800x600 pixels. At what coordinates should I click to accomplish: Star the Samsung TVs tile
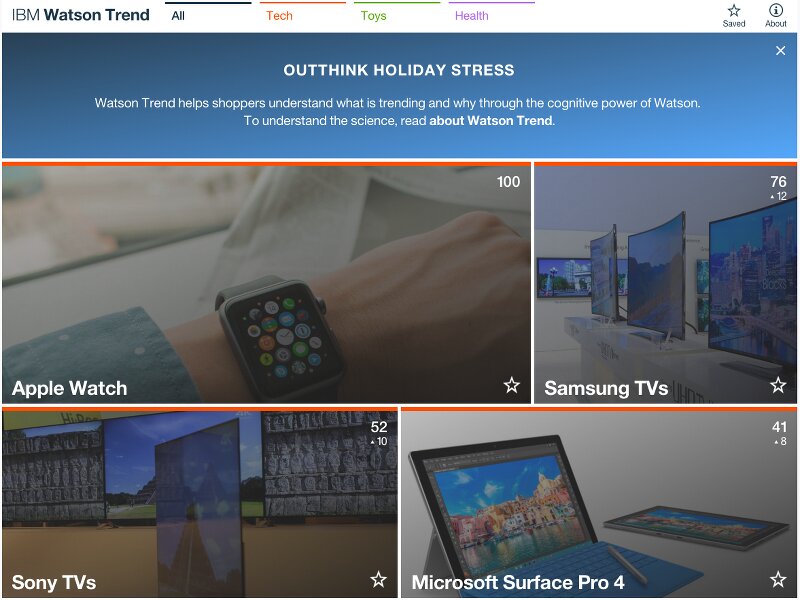(x=778, y=385)
